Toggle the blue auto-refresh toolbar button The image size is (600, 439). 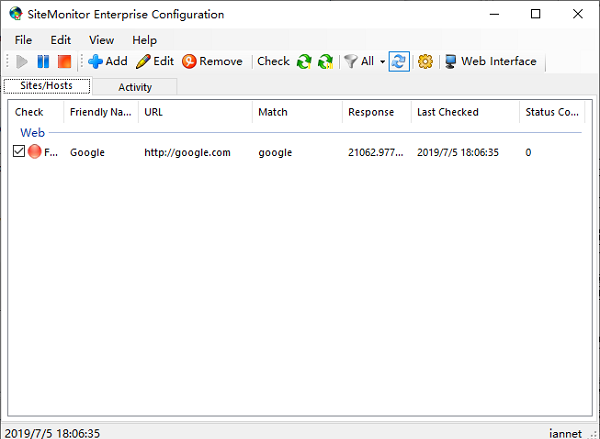(399, 61)
